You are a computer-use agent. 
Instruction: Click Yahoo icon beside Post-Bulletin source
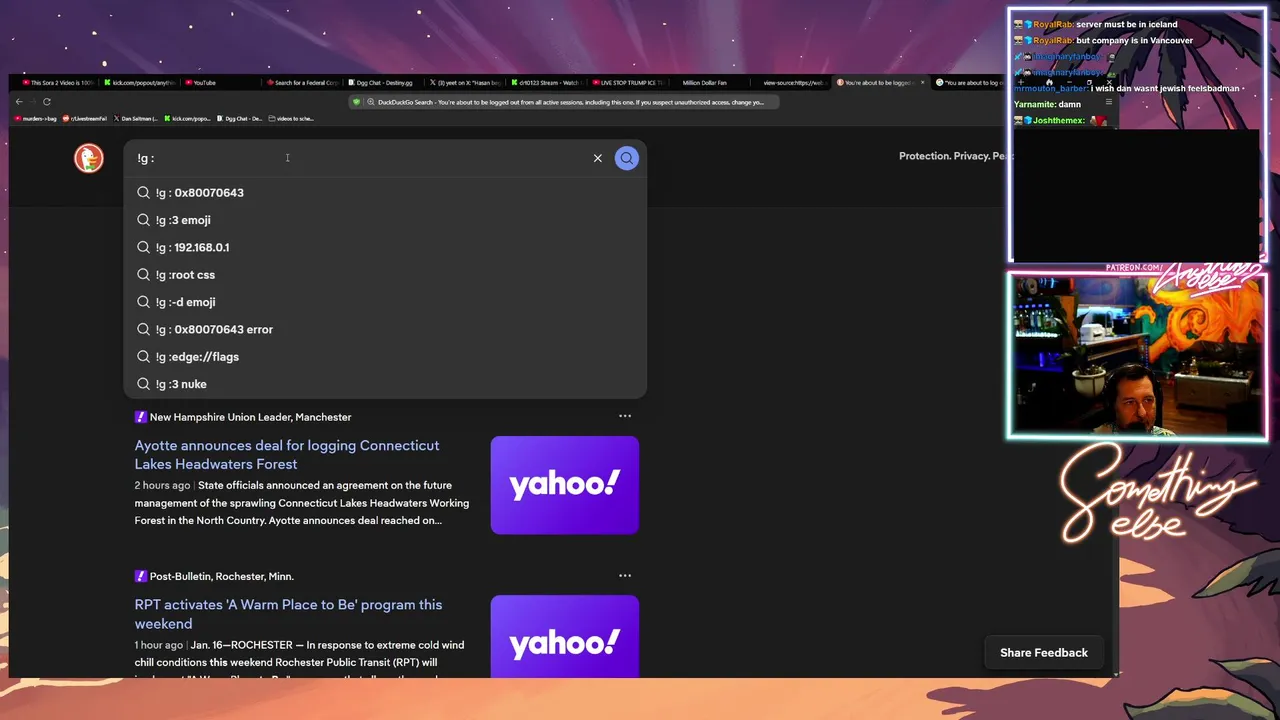[x=141, y=576]
